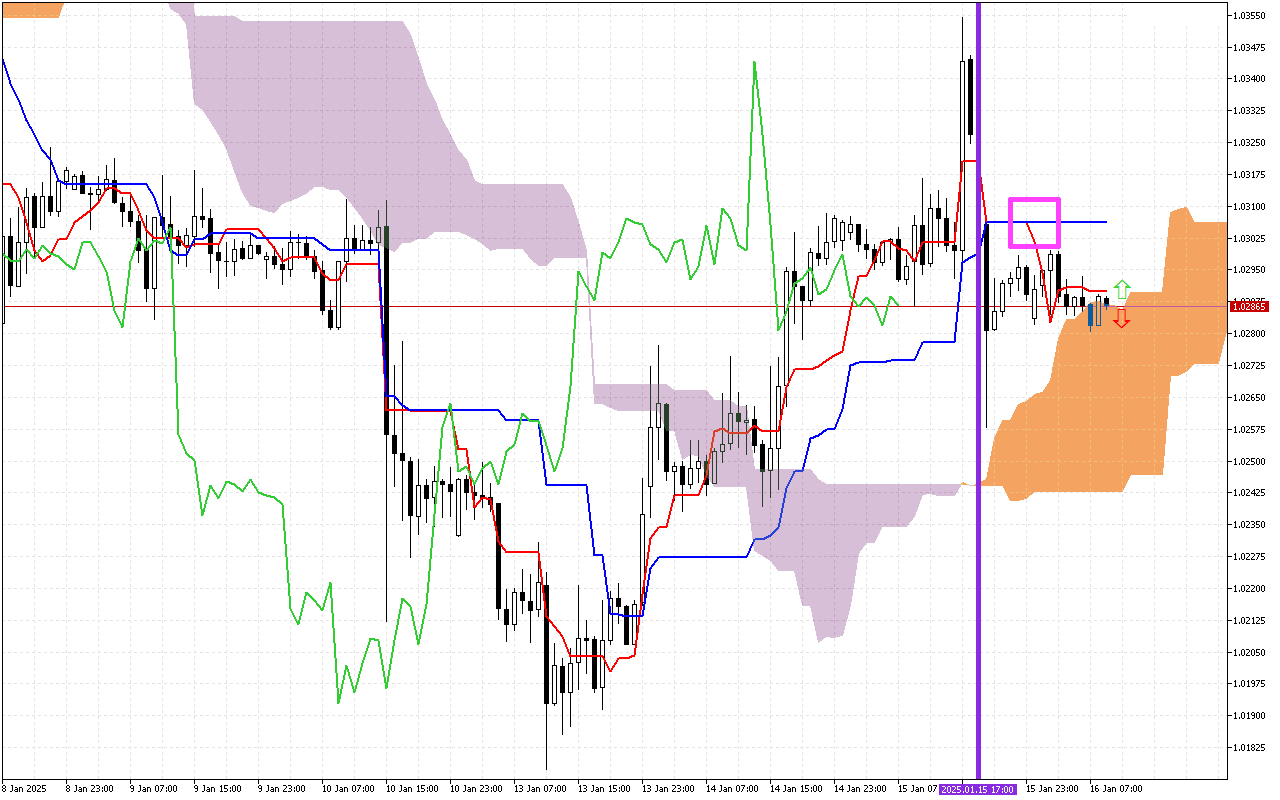
Task: Click the 1.02500 price axis label
Action: tap(1250, 462)
